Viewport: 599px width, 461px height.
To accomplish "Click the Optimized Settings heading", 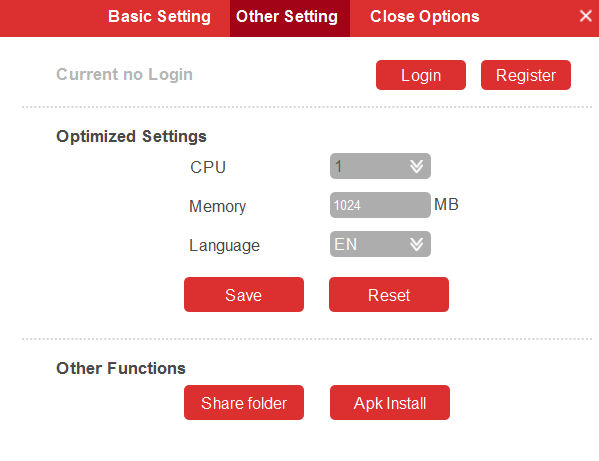I will [x=131, y=137].
